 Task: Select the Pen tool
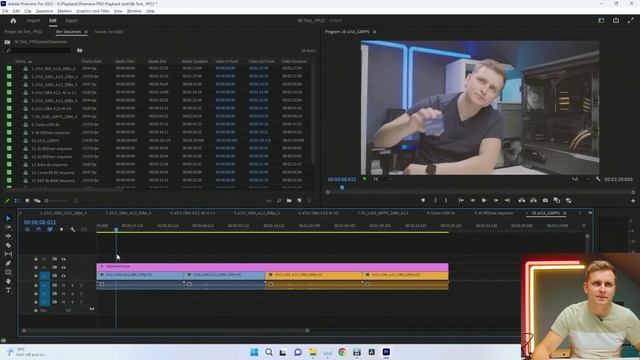coord(8,263)
